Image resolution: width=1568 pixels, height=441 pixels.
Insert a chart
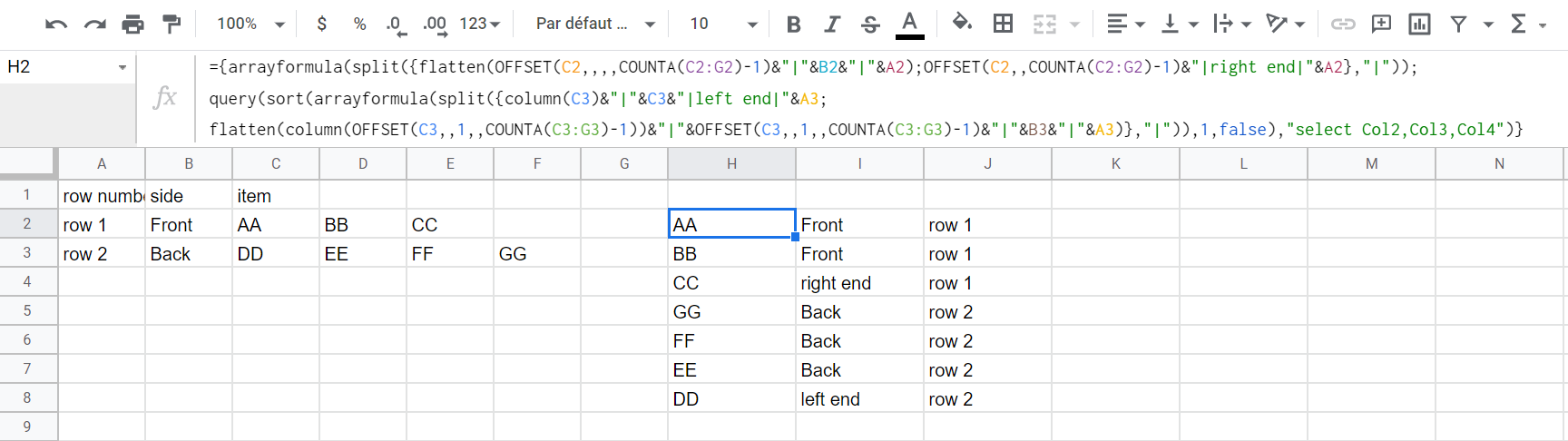coord(1419,24)
